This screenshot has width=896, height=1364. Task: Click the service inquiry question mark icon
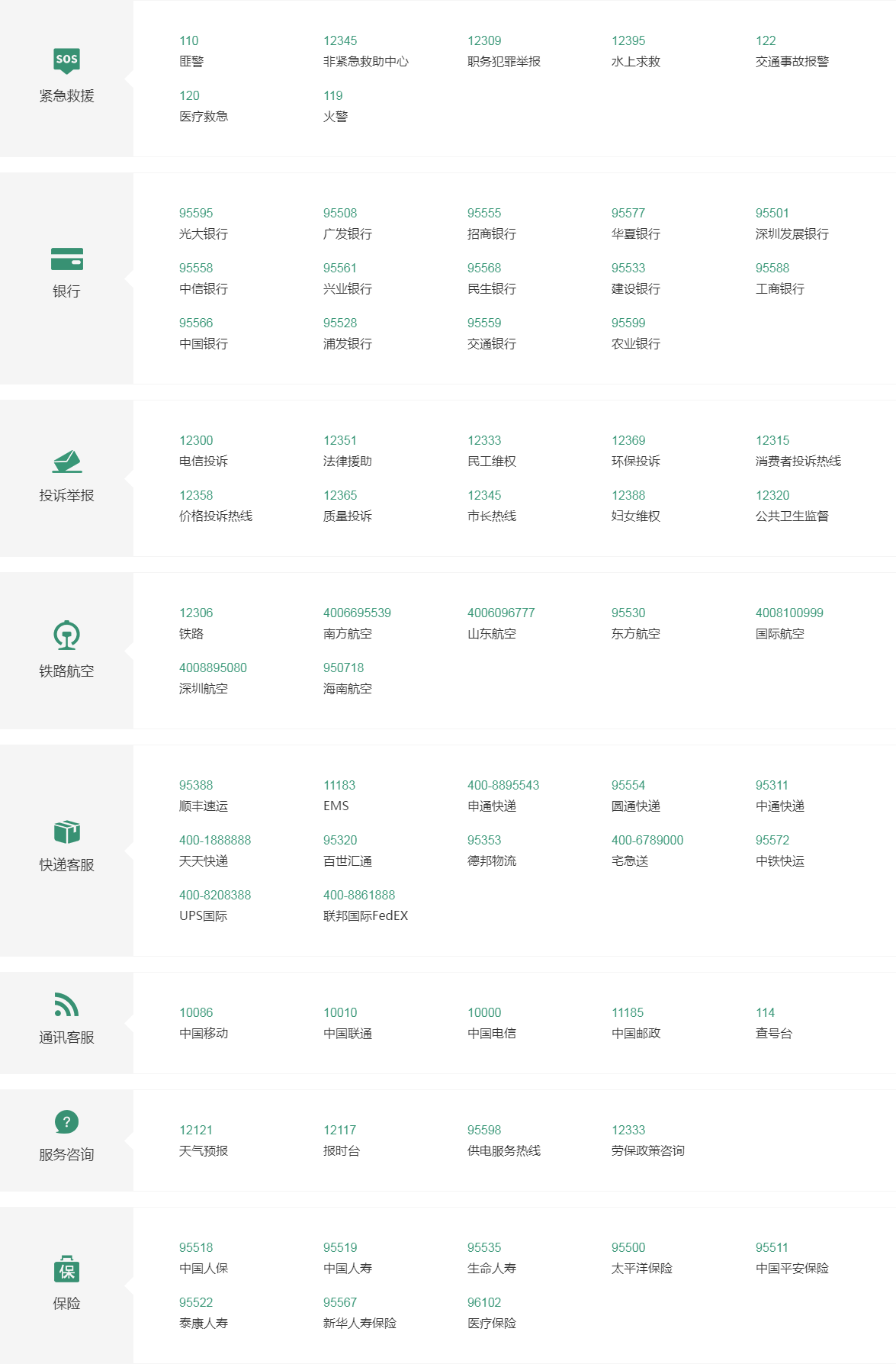tap(66, 1122)
